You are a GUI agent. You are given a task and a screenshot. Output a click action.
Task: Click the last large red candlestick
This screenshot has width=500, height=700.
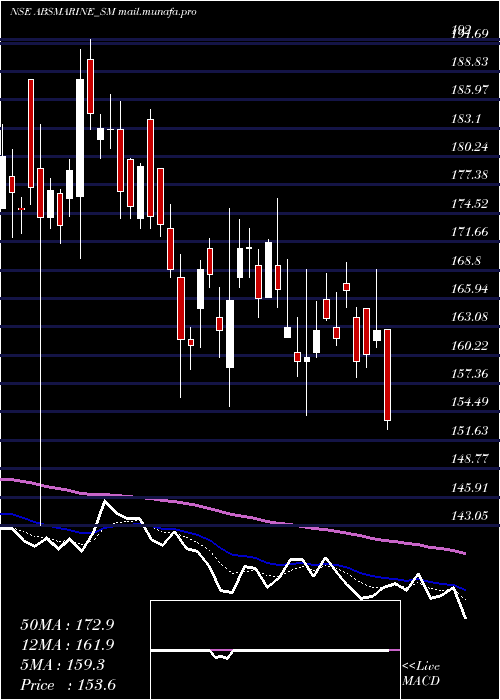click(388, 375)
